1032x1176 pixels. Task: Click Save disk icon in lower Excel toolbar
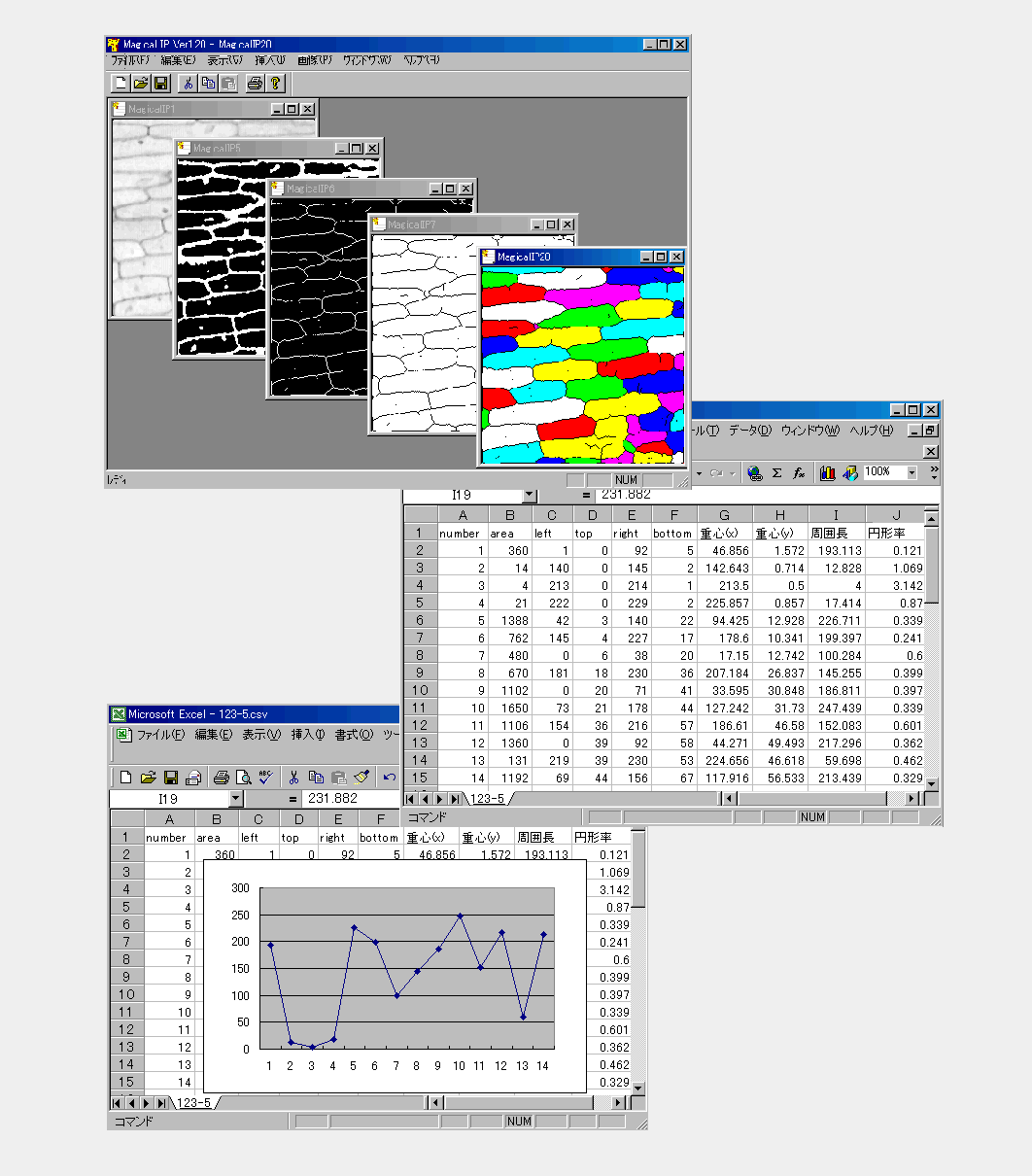coord(171,778)
